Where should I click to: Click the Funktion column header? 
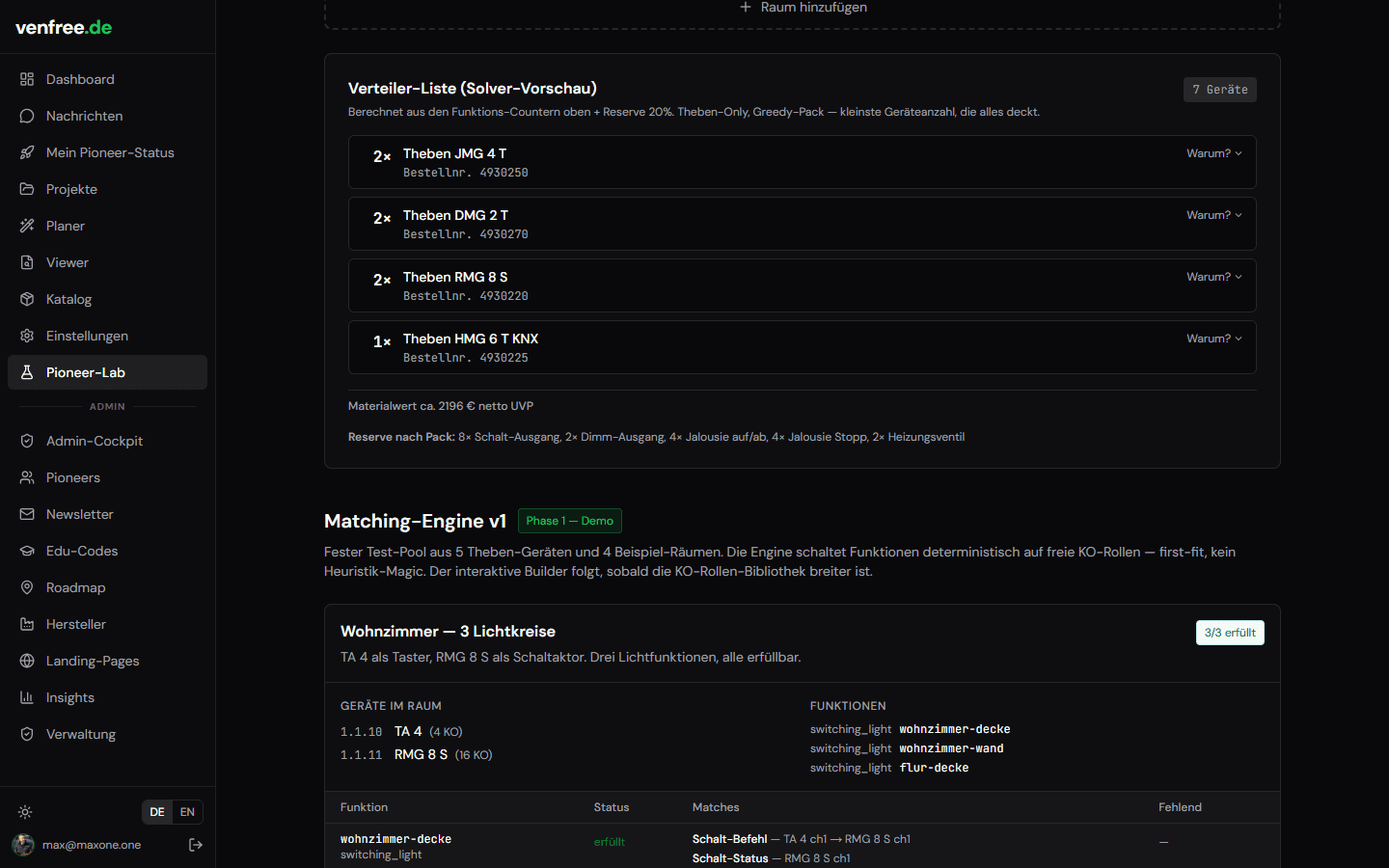pos(365,807)
